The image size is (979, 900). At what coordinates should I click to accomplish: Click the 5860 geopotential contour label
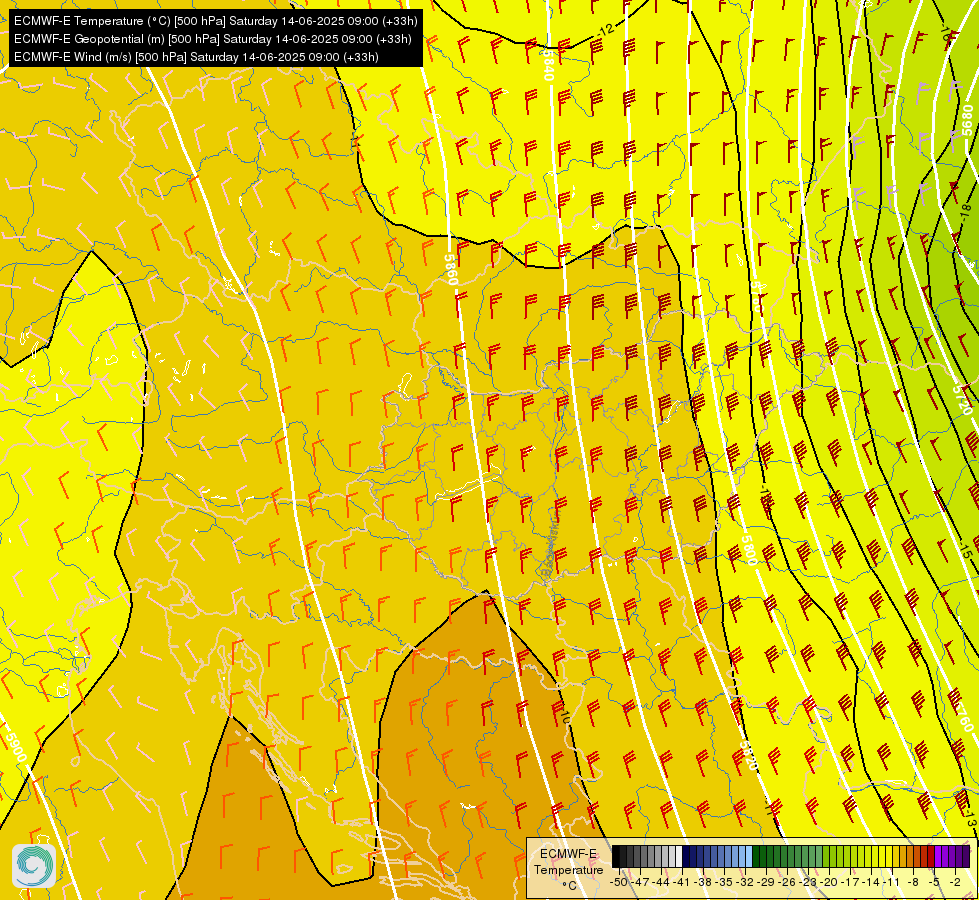451,269
